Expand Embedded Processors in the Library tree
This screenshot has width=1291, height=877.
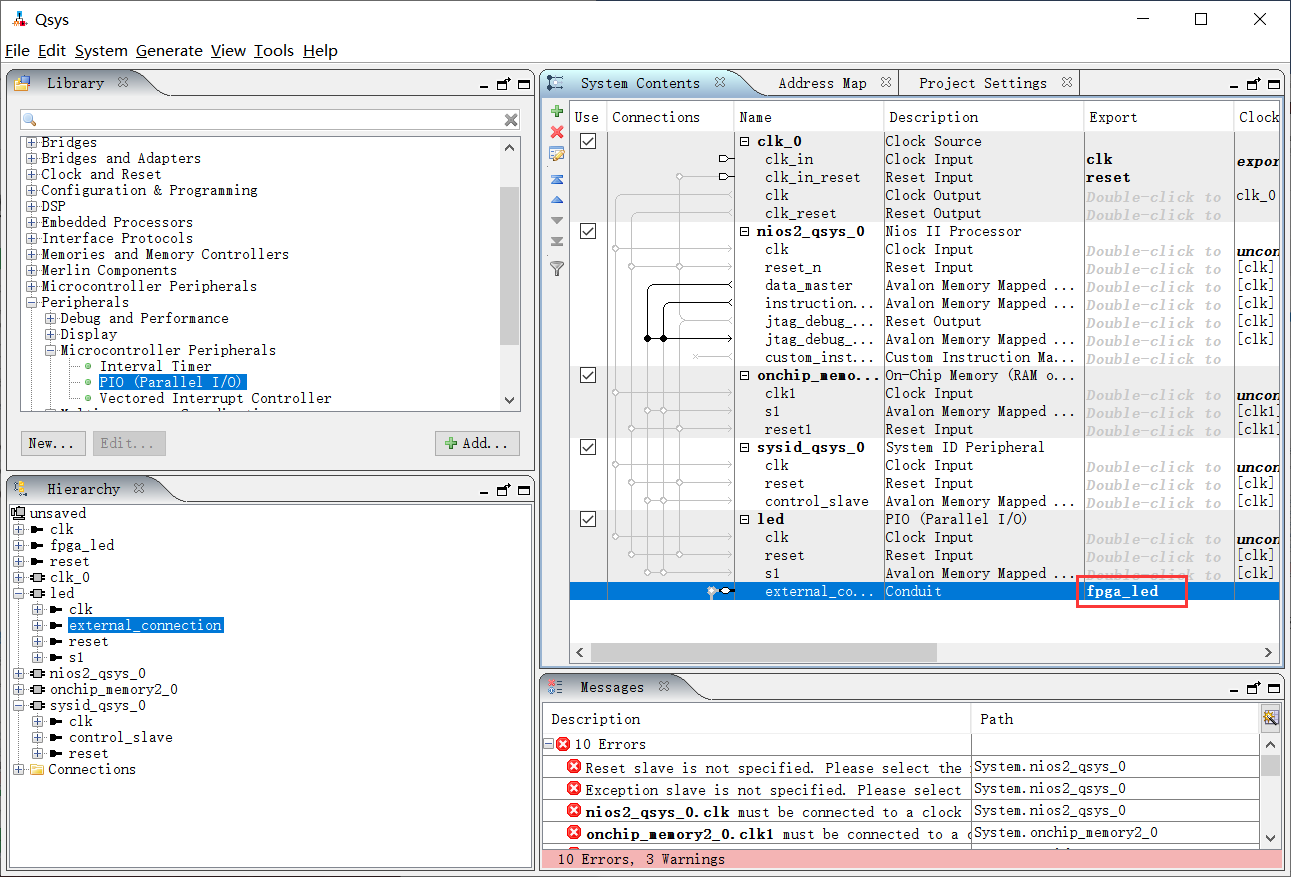[x=32, y=222]
